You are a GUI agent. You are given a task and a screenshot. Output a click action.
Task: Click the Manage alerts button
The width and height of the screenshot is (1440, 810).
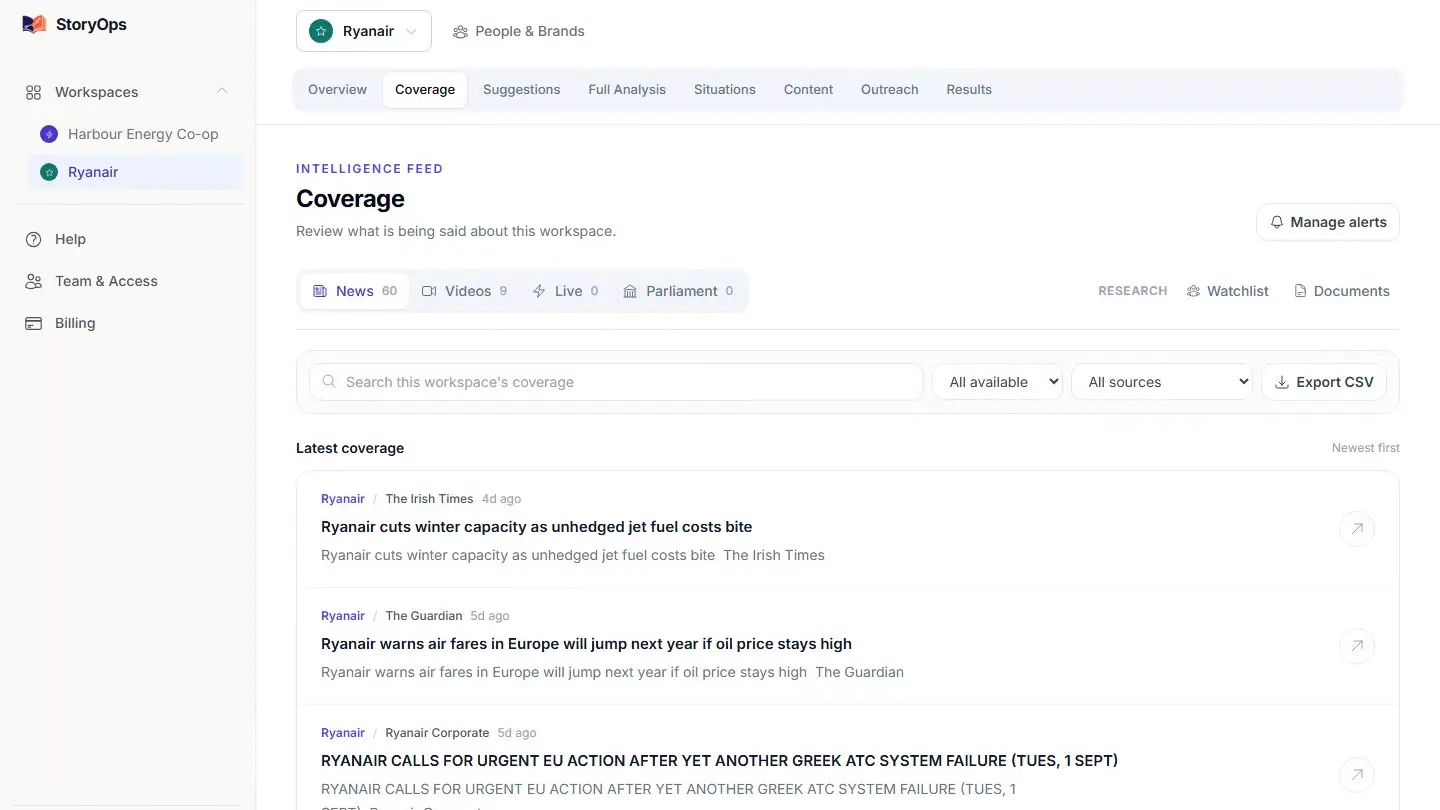(x=1328, y=222)
